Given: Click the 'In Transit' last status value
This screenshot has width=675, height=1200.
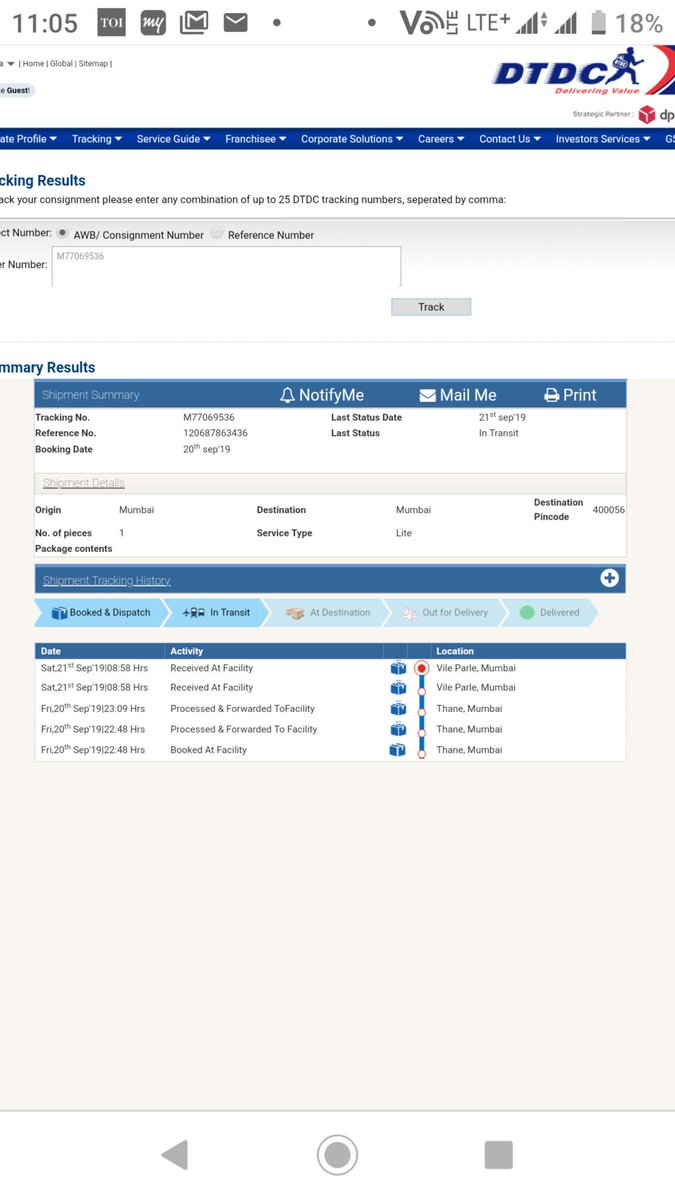Looking at the screenshot, I should [499, 433].
